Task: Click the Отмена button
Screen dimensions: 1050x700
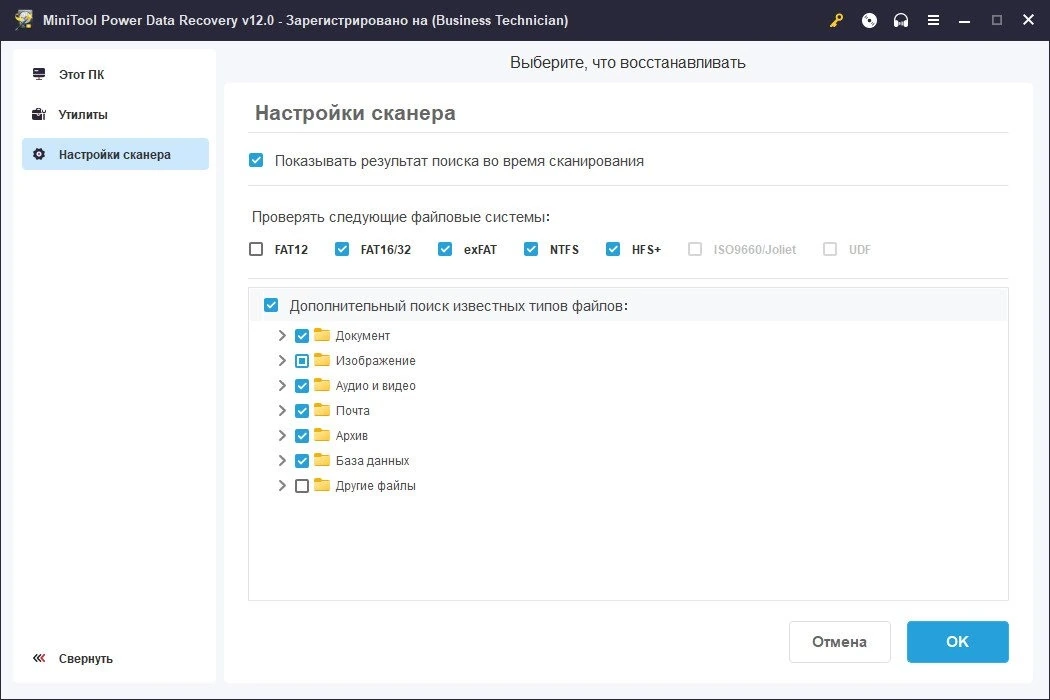Action: point(840,642)
